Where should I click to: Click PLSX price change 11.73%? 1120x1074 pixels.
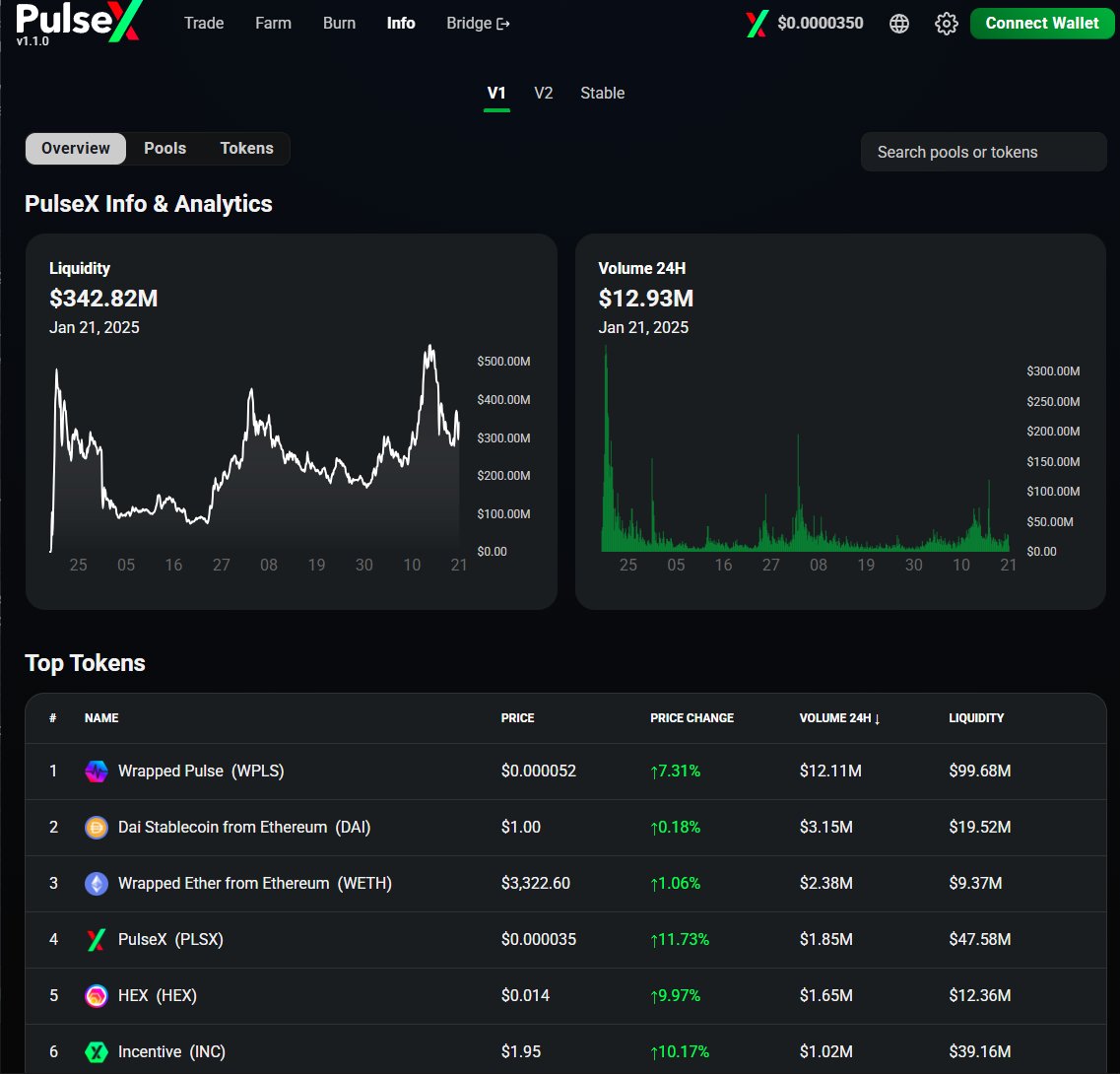coord(680,940)
